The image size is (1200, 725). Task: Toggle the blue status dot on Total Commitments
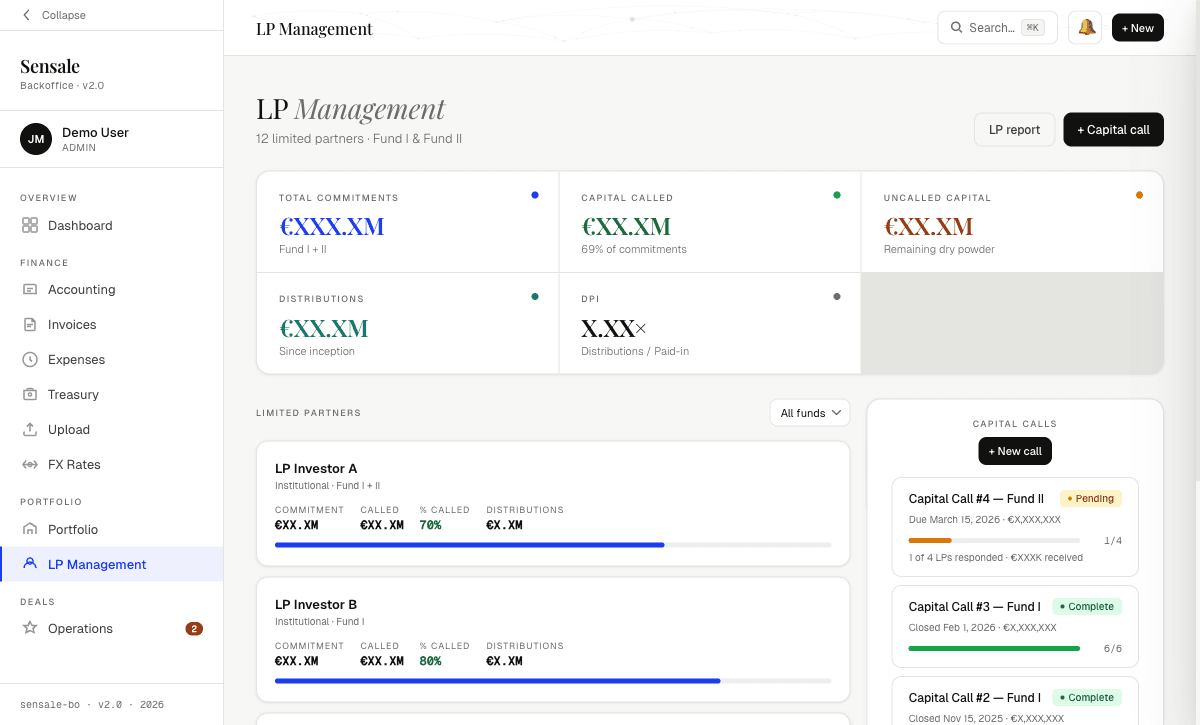coord(535,195)
